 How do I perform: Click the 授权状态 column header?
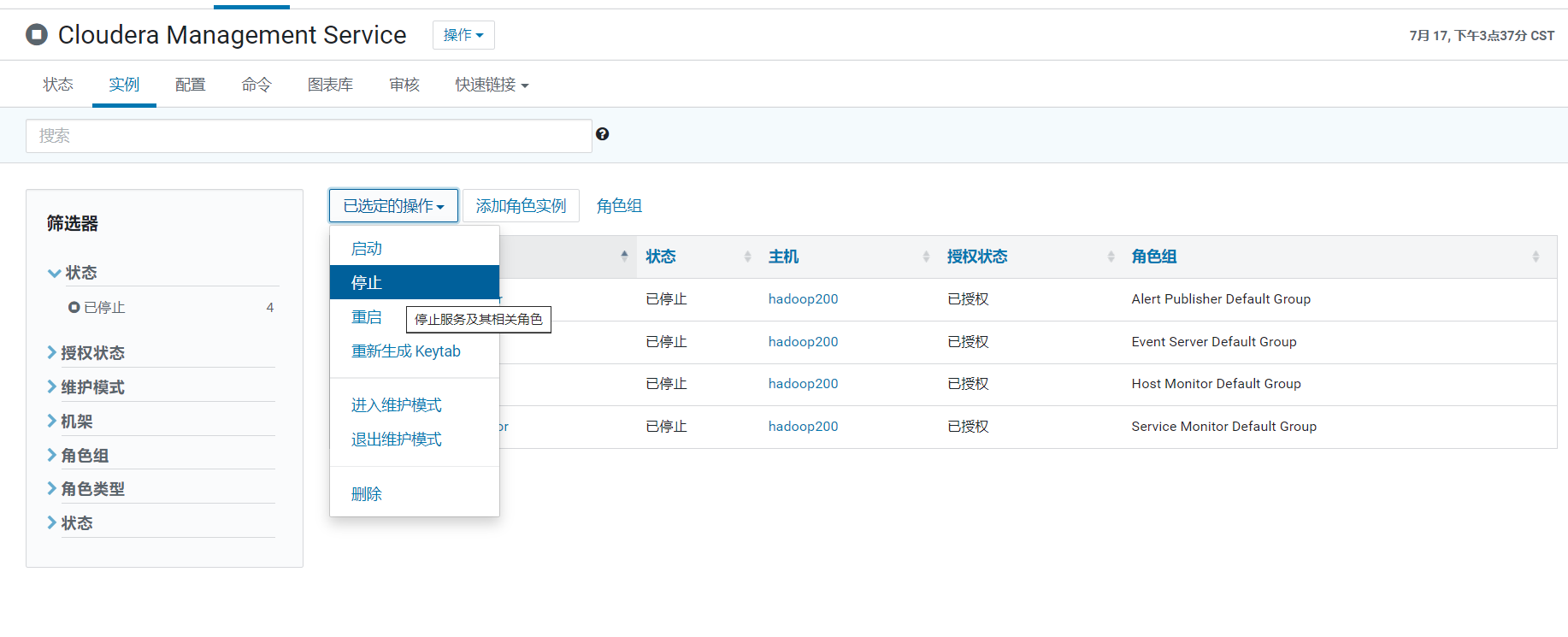point(977,257)
